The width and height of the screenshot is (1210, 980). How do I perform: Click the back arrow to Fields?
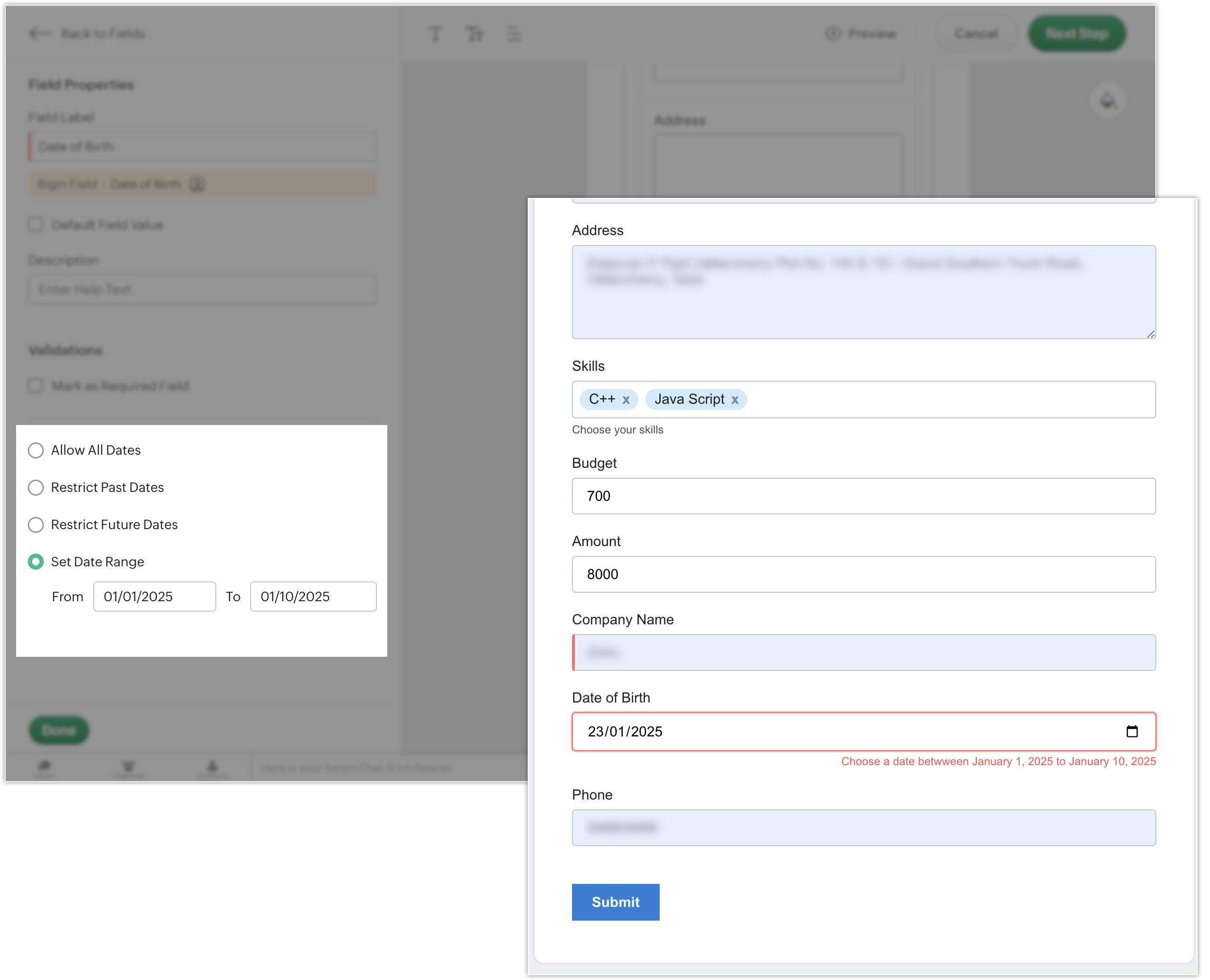coord(40,34)
